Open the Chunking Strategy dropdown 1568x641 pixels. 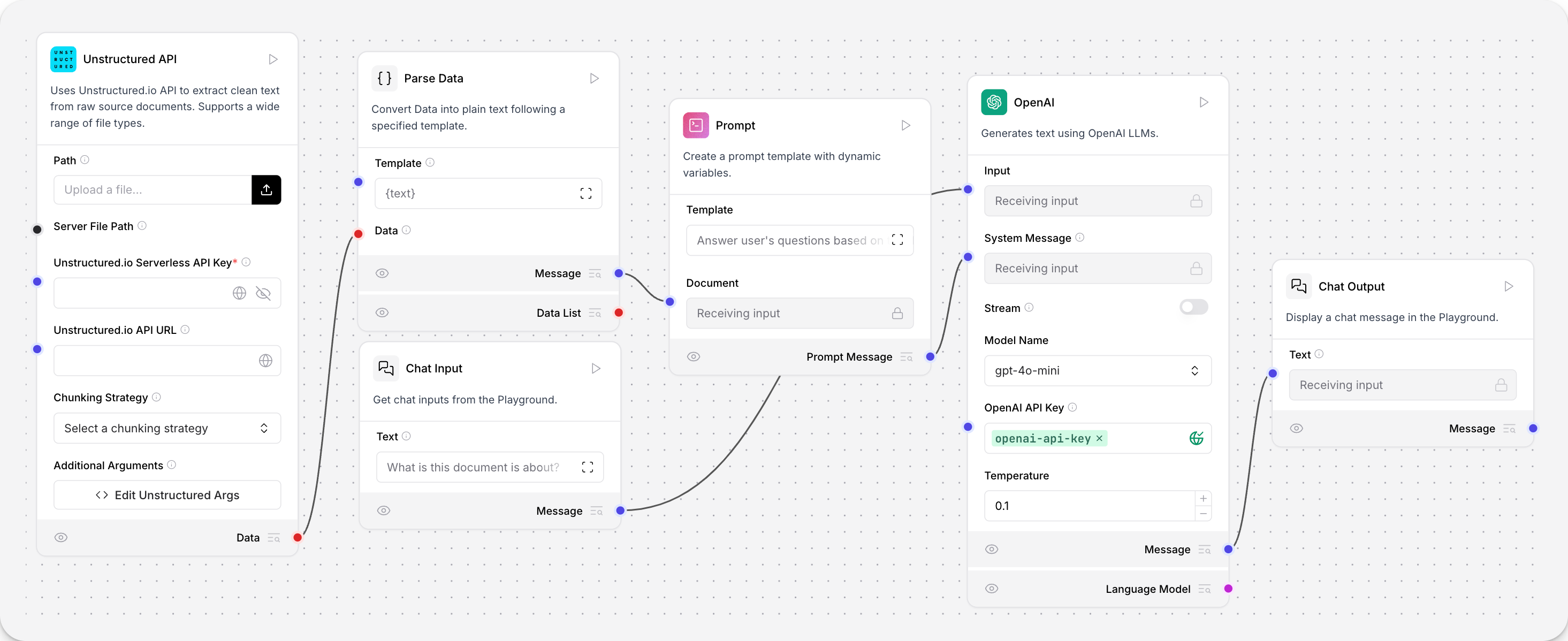[x=168, y=429]
